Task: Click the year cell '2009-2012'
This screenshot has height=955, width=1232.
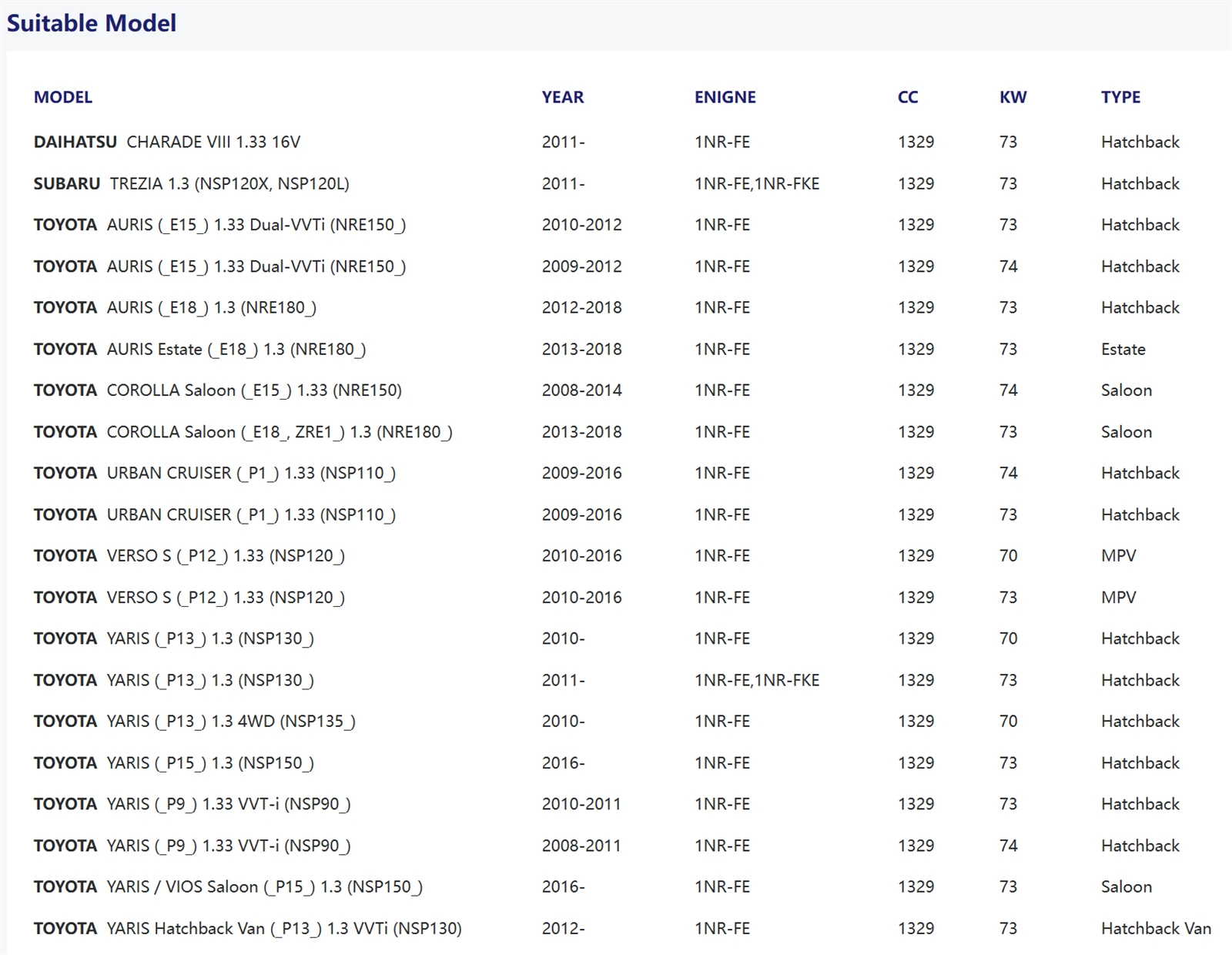Action: (x=582, y=266)
